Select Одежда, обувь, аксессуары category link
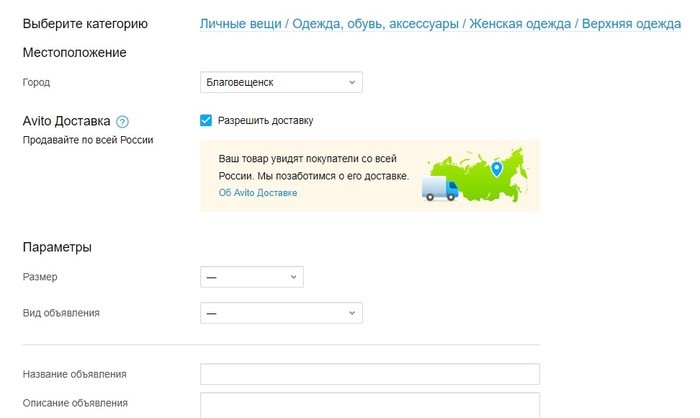The width and height of the screenshot is (700, 418). (375, 24)
